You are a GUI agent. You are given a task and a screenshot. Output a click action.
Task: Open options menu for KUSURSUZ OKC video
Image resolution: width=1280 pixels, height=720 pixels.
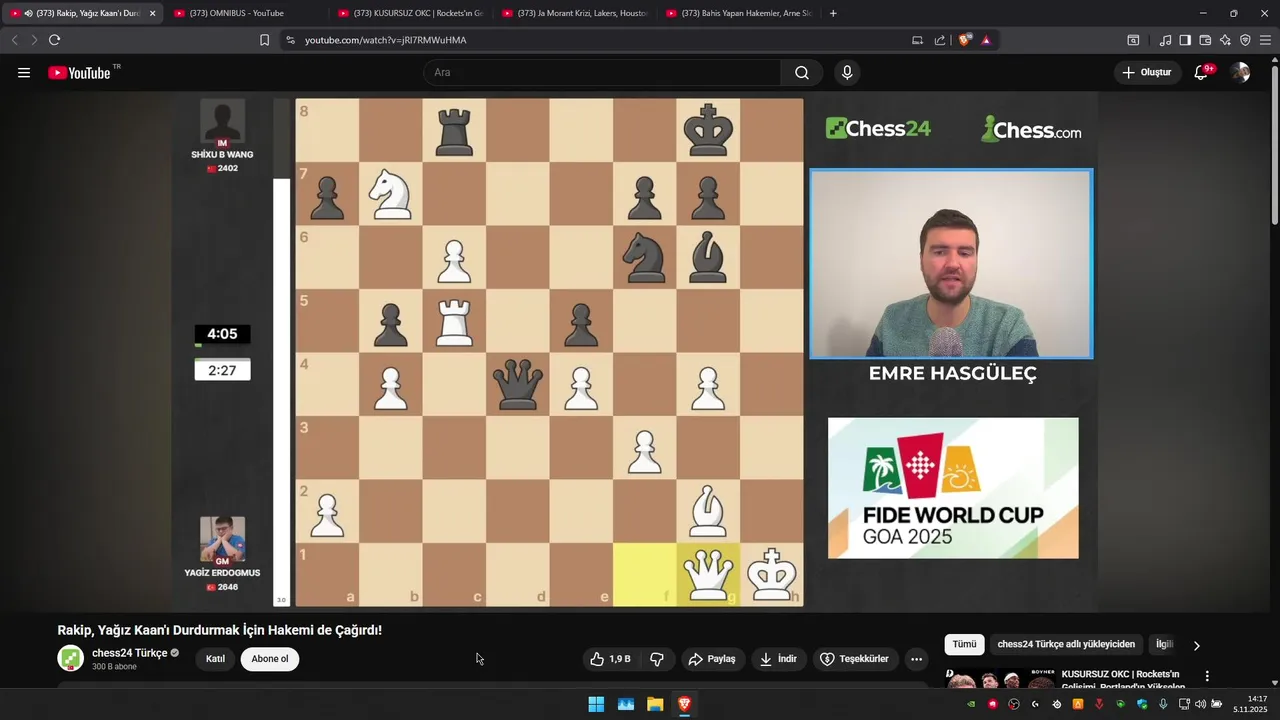tap(1207, 677)
